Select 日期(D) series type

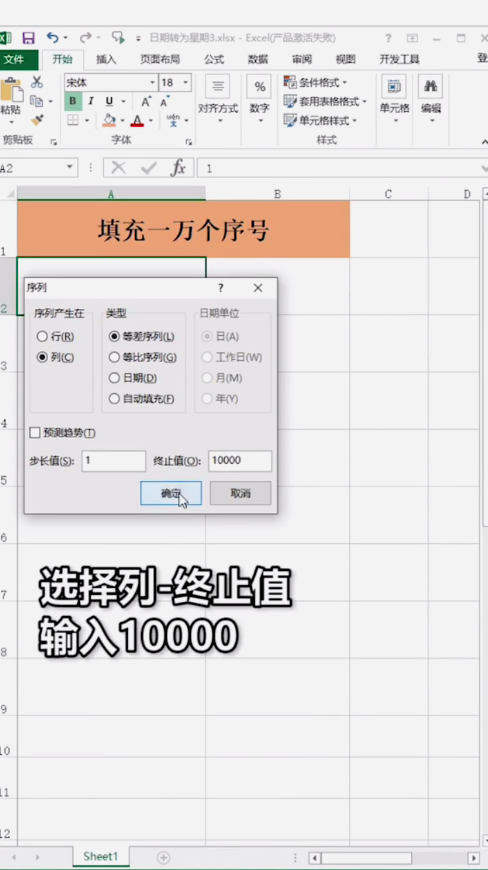(114, 378)
